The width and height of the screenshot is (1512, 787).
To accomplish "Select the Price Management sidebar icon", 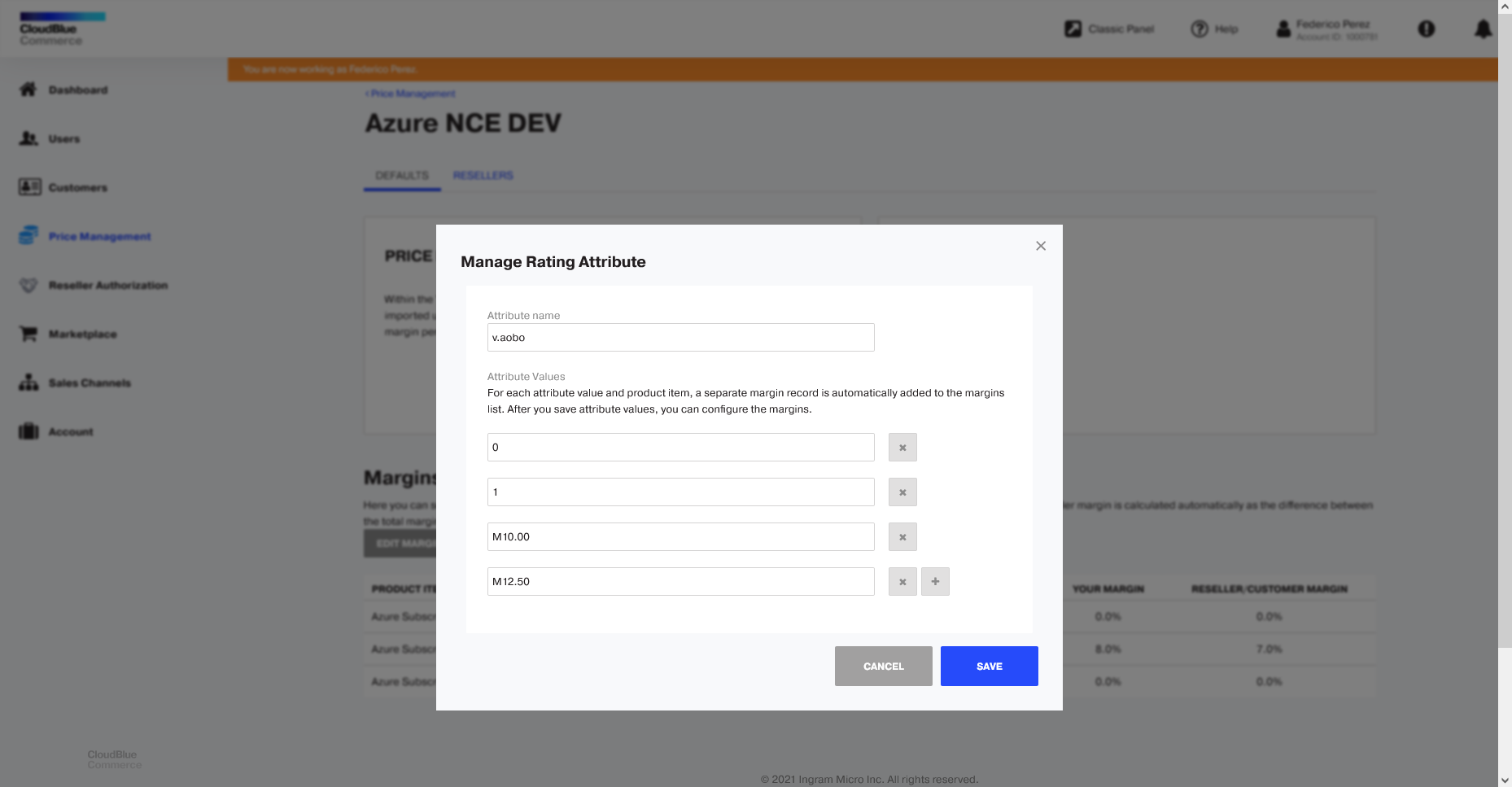I will [x=28, y=236].
